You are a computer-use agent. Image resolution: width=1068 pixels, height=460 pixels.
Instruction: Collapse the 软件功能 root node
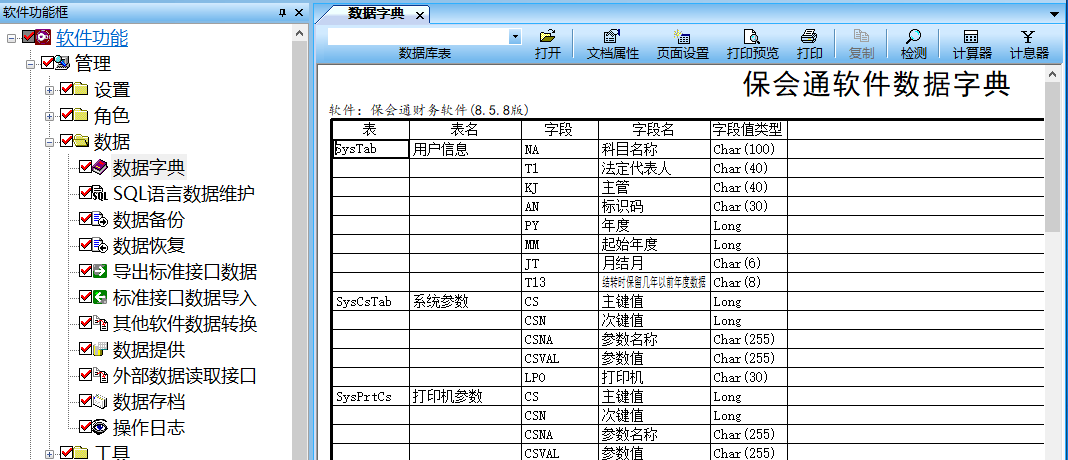[12, 38]
